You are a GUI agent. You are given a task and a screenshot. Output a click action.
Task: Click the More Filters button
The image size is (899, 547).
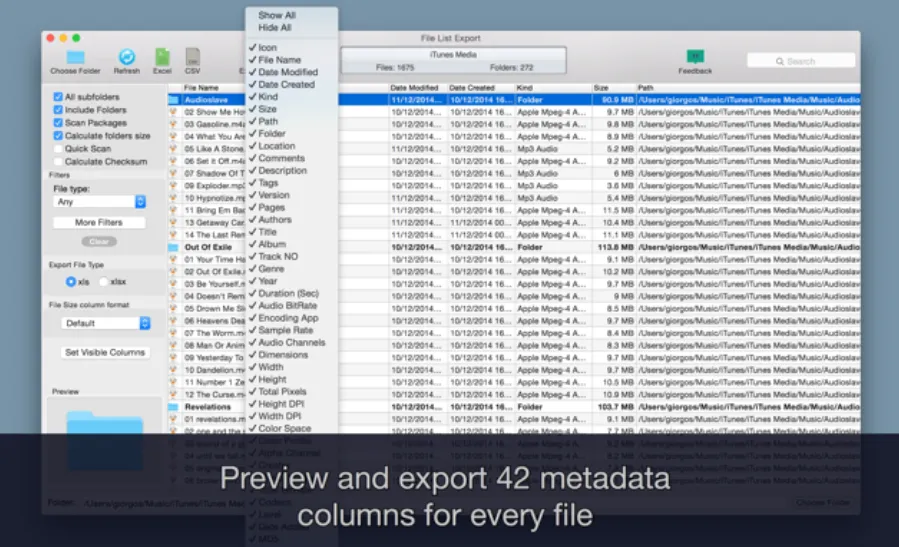coord(99,222)
